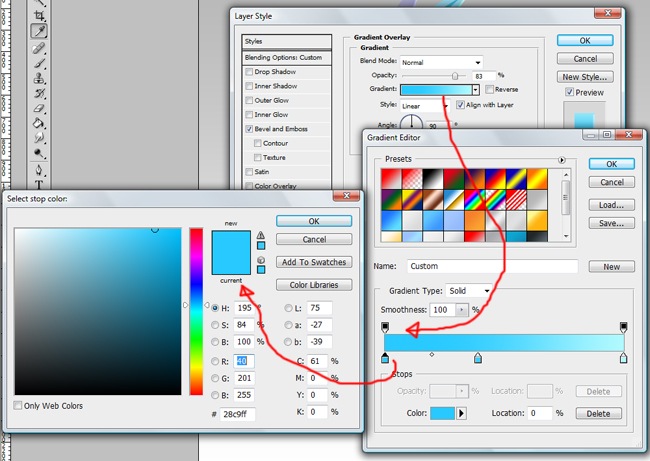Enable the Drop Shadow checkbox
This screenshot has width=650, height=461.
[x=249, y=72]
